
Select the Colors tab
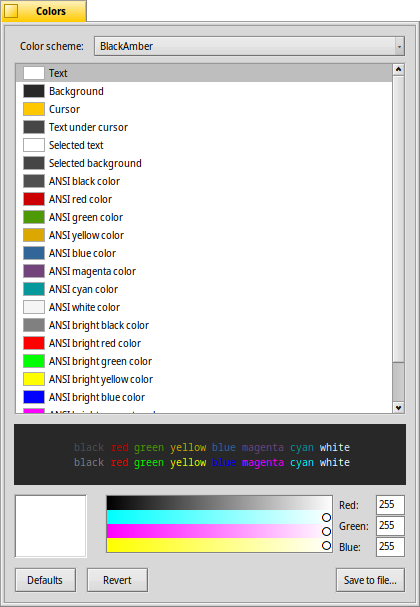click(x=43, y=11)
